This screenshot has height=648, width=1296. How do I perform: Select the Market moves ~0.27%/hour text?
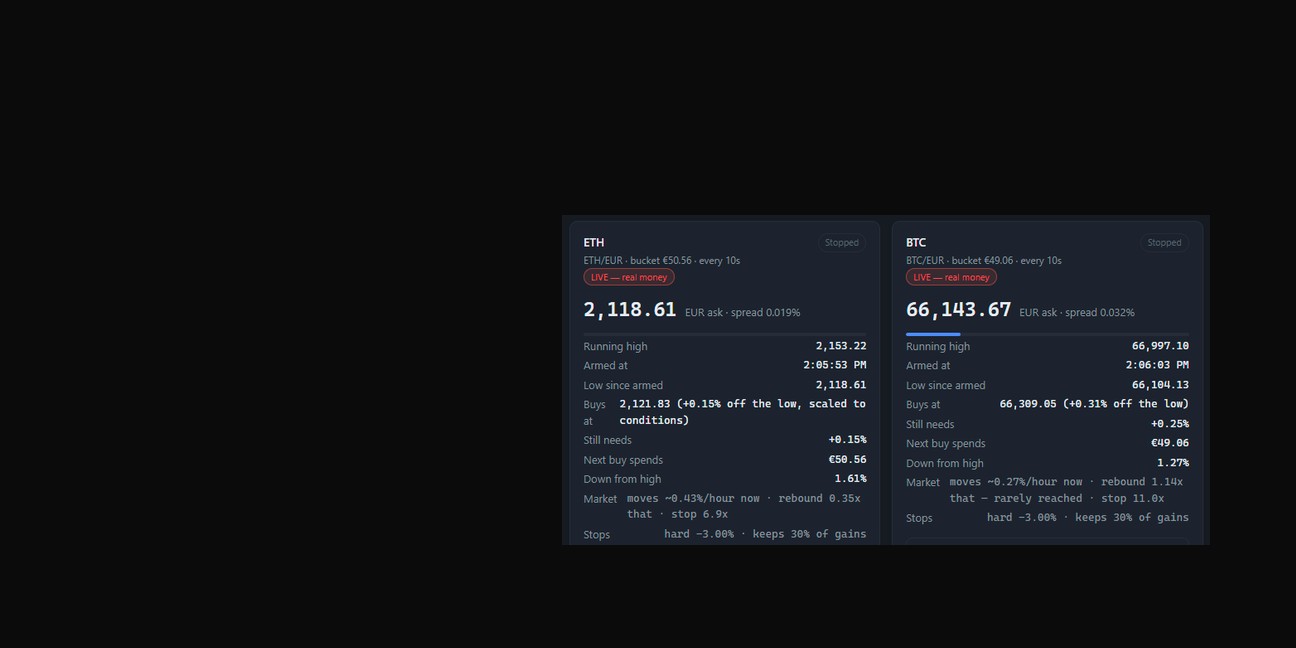pyautogui.click(x=1066, y=490)
